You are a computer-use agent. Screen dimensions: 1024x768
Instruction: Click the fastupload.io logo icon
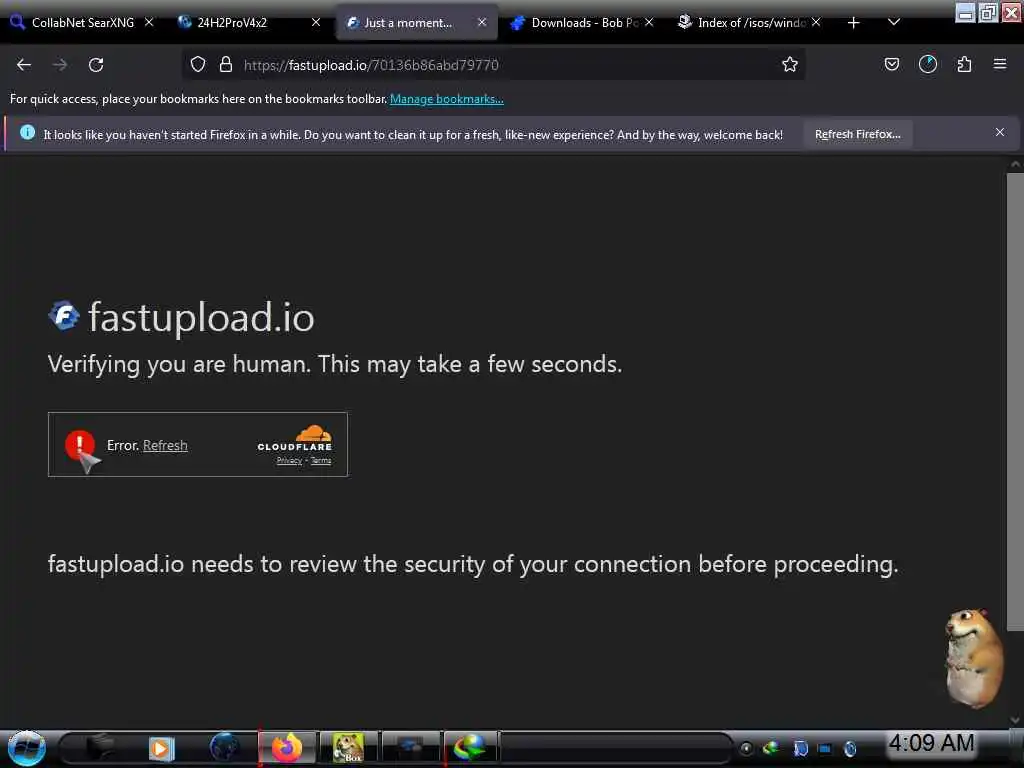(64, 316)
